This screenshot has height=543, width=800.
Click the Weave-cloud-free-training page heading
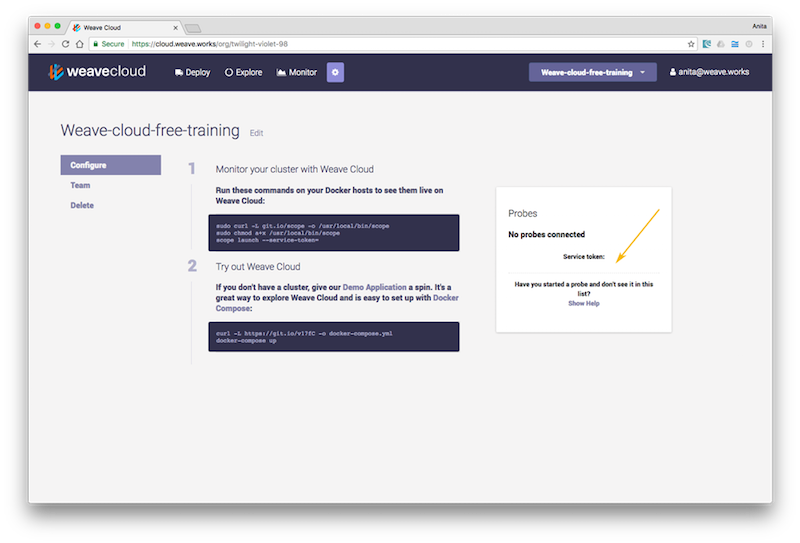(150, 130)
